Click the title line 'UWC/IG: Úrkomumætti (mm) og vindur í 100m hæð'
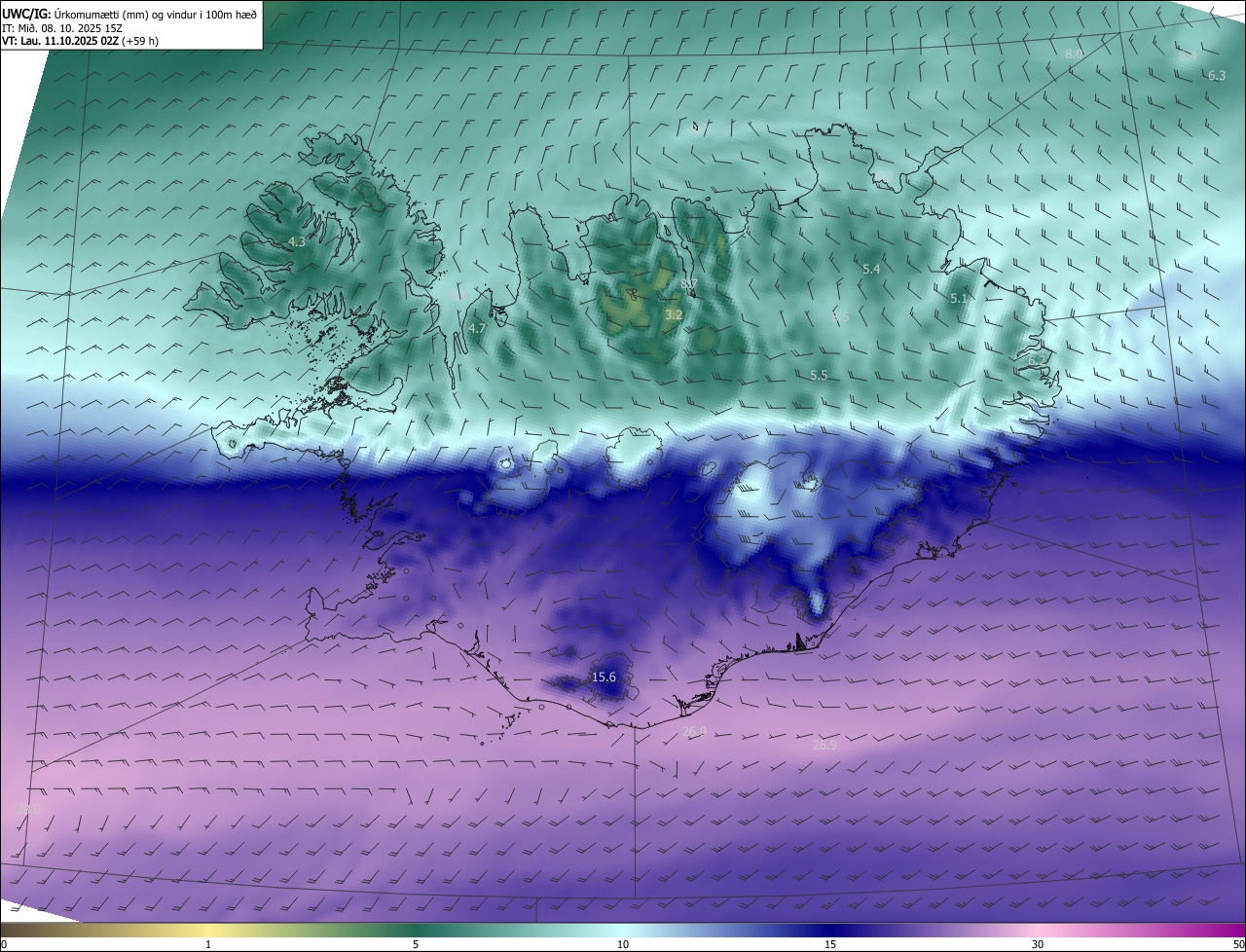The height and width of the screenshot is (952, 1246). [129, 14]
